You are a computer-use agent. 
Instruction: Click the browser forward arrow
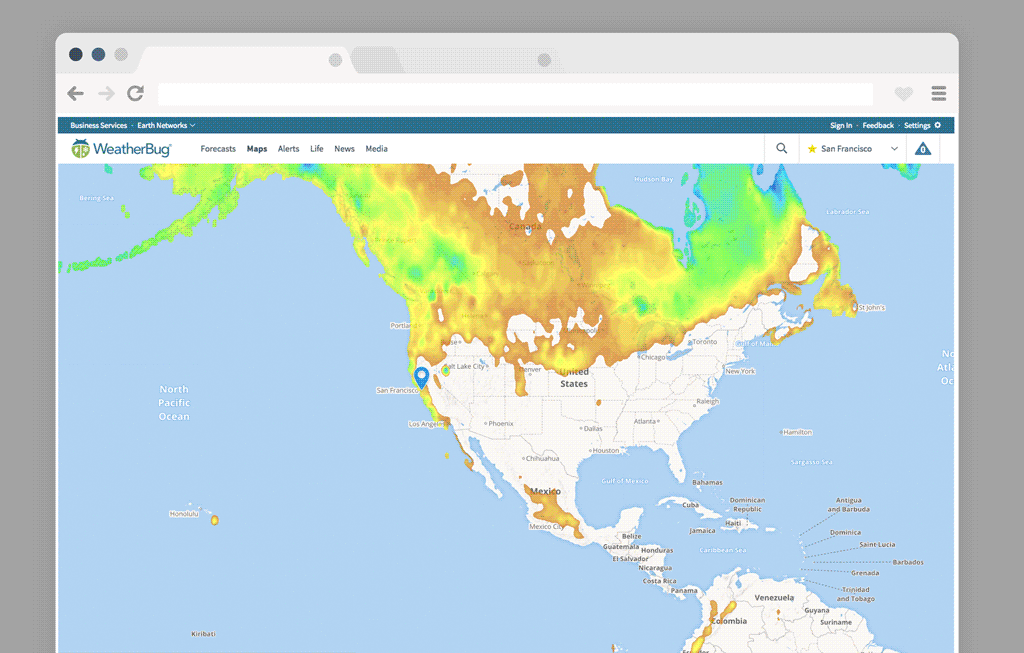point(106,93)
